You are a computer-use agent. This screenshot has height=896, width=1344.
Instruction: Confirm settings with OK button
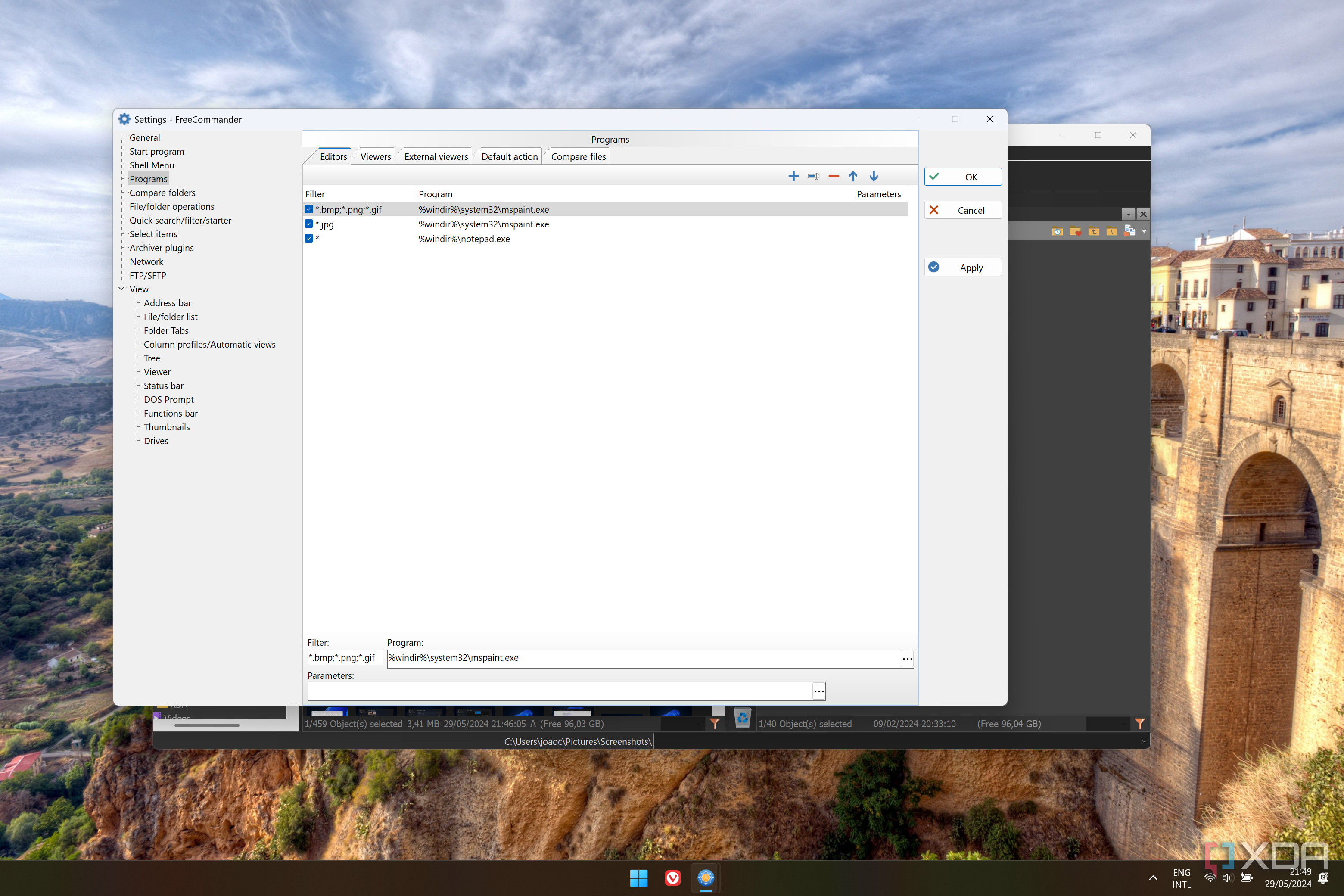pyautogui.click(x=963, y=177)
